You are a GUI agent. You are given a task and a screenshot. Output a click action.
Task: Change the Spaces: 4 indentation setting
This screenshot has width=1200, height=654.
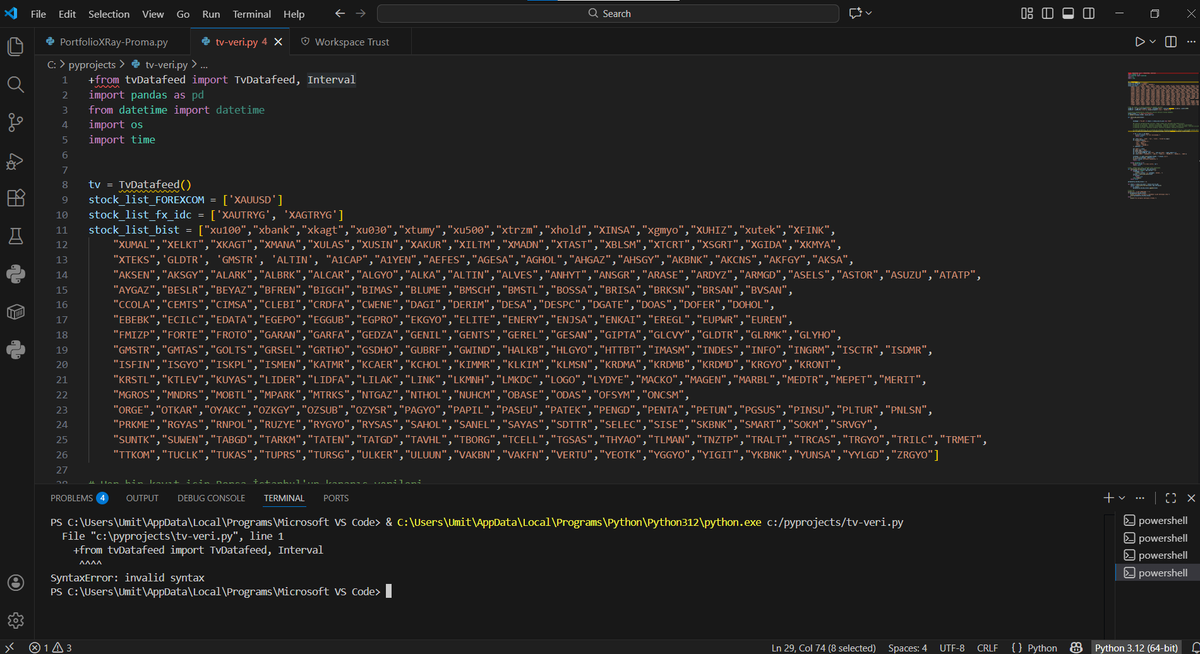tap(907, 647)
